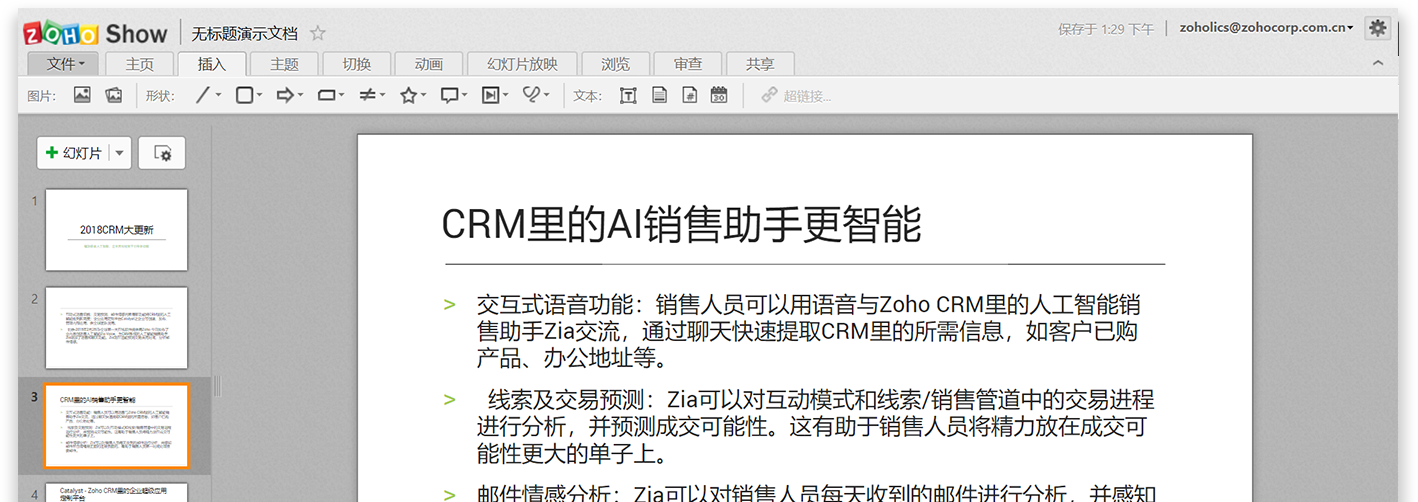The height and width of the screenshot is (502, 1418).
Task: Click the hyperlink button 超链接
Action: point(796,96)
